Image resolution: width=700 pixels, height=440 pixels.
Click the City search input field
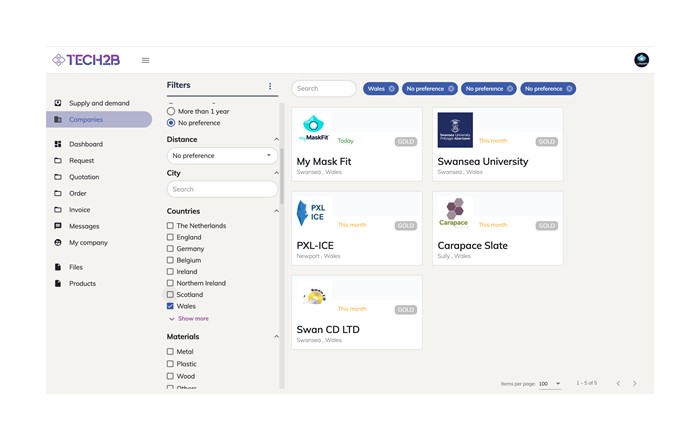pos(222,189)
